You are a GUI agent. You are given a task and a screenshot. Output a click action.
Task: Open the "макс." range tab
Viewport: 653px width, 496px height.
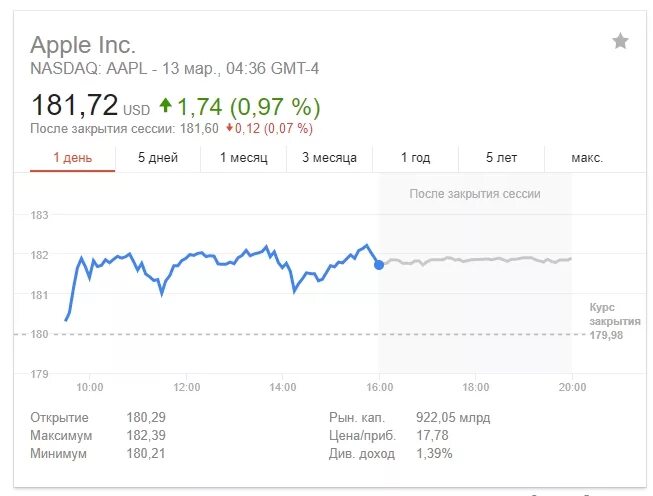[x=587, y=158]
